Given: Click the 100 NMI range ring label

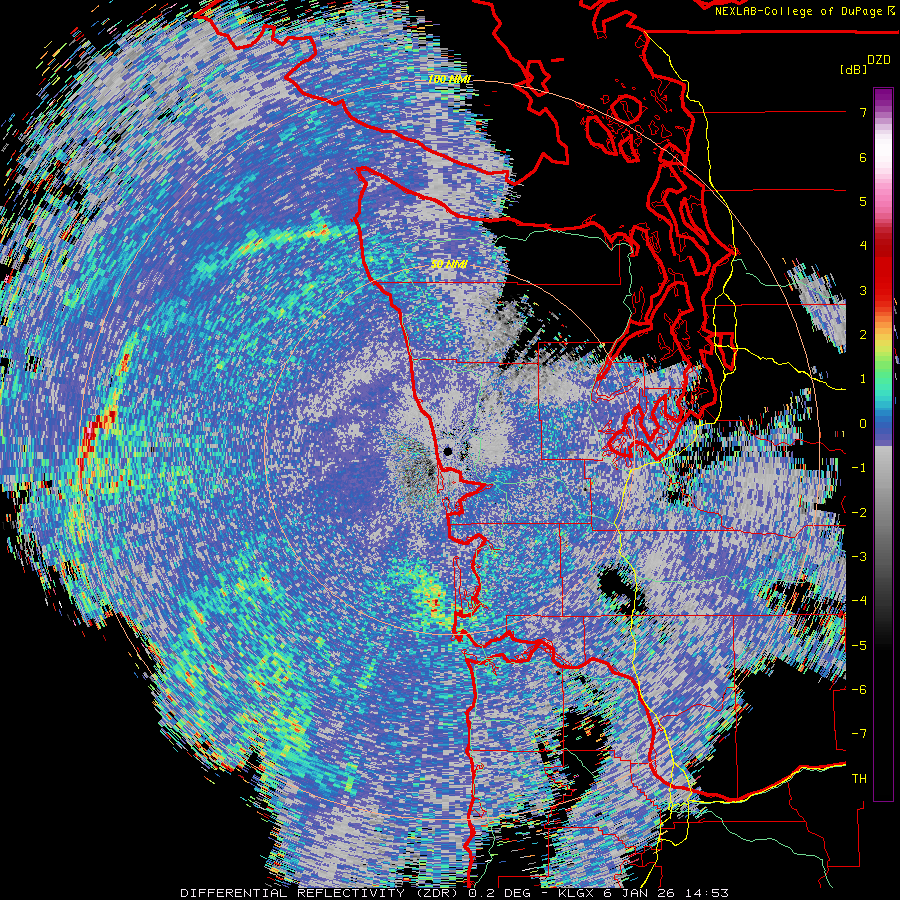Looking at the screenshot, I should pyautogui.click(x=449, y=79).
